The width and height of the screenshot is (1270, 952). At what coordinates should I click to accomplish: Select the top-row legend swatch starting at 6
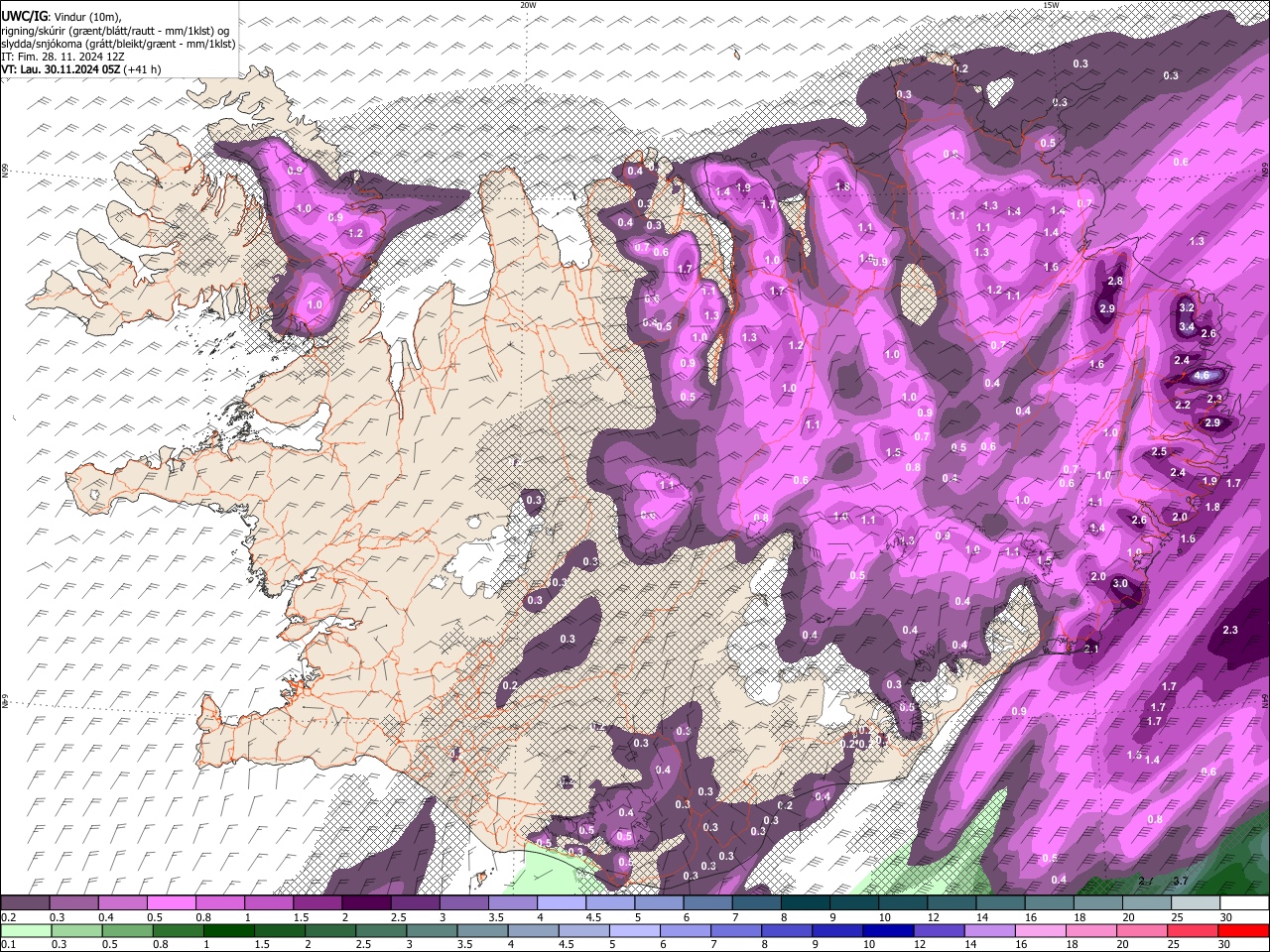707,903
